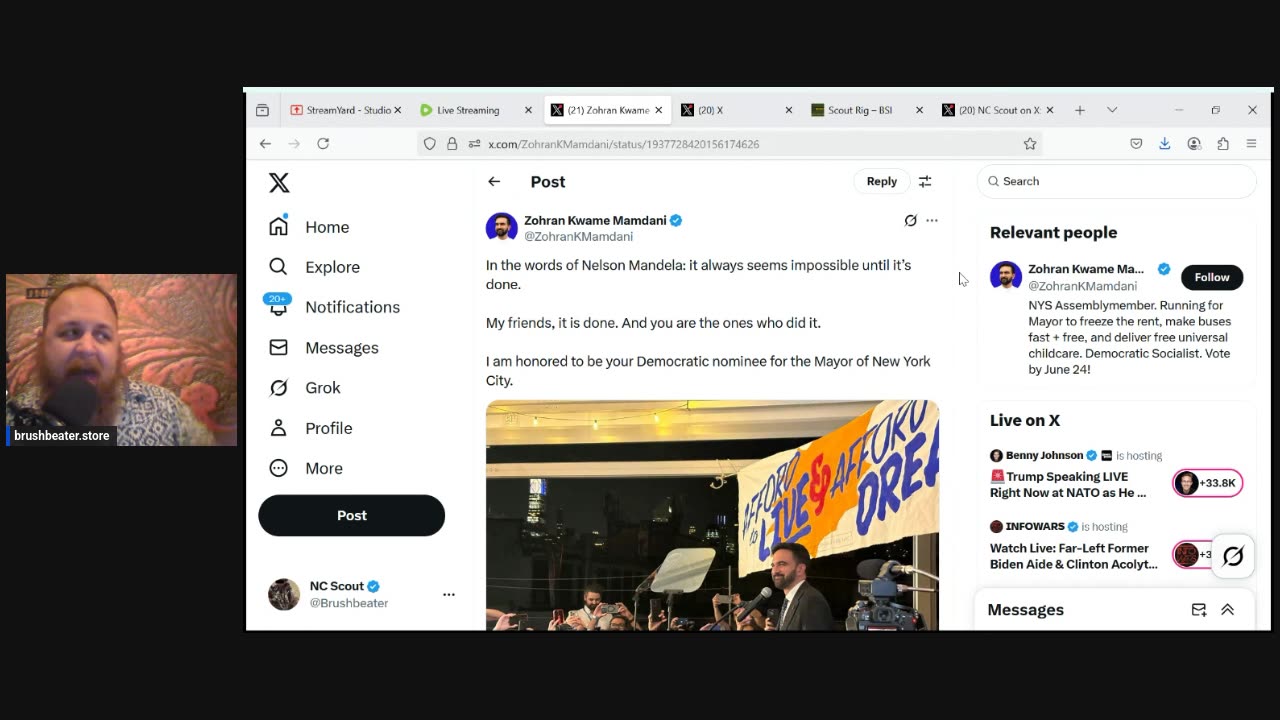Screen dimensions: 1280x720
Task: Click the site lock icon
Action: click(452, 144)
